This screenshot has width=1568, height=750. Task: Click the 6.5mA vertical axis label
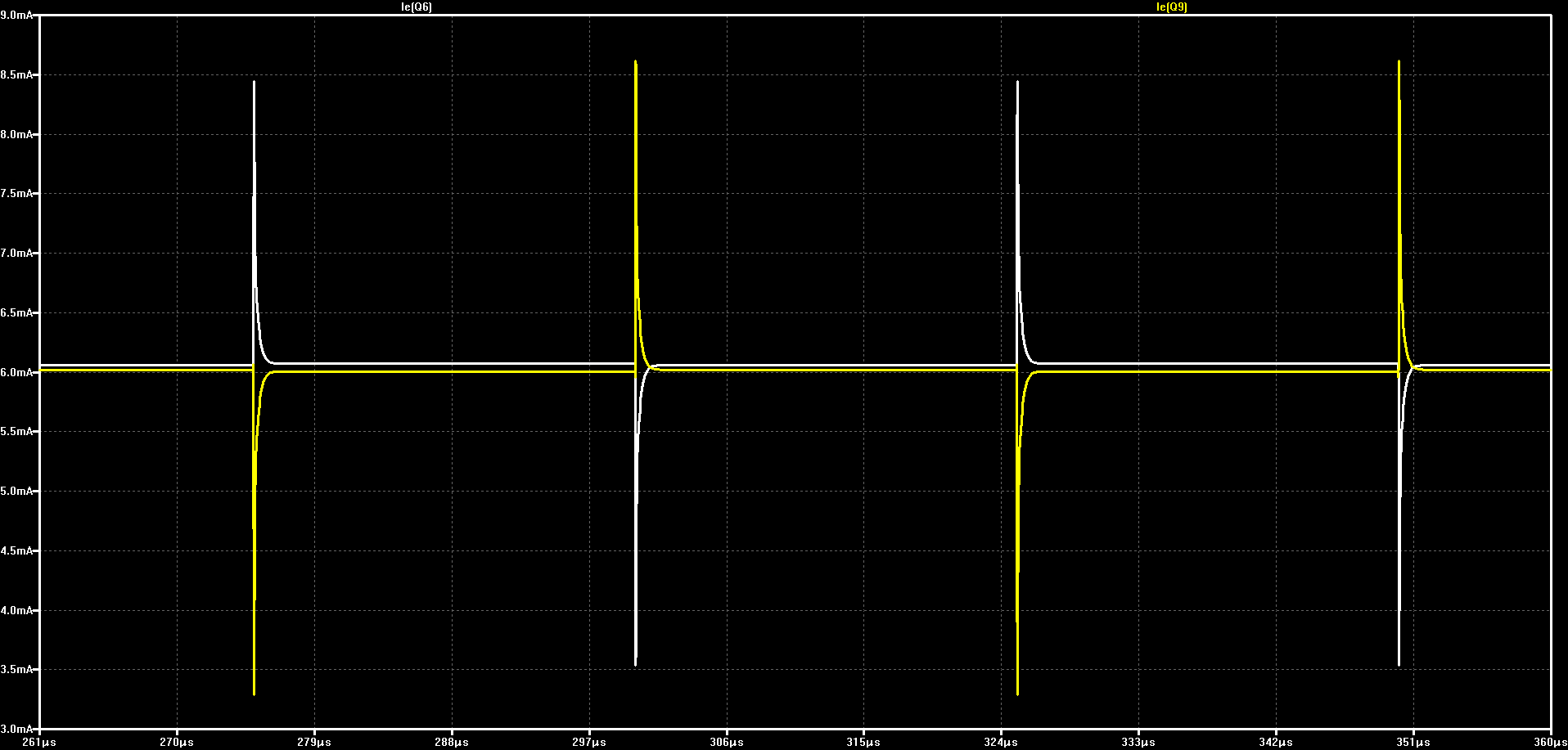pos(17,312)
